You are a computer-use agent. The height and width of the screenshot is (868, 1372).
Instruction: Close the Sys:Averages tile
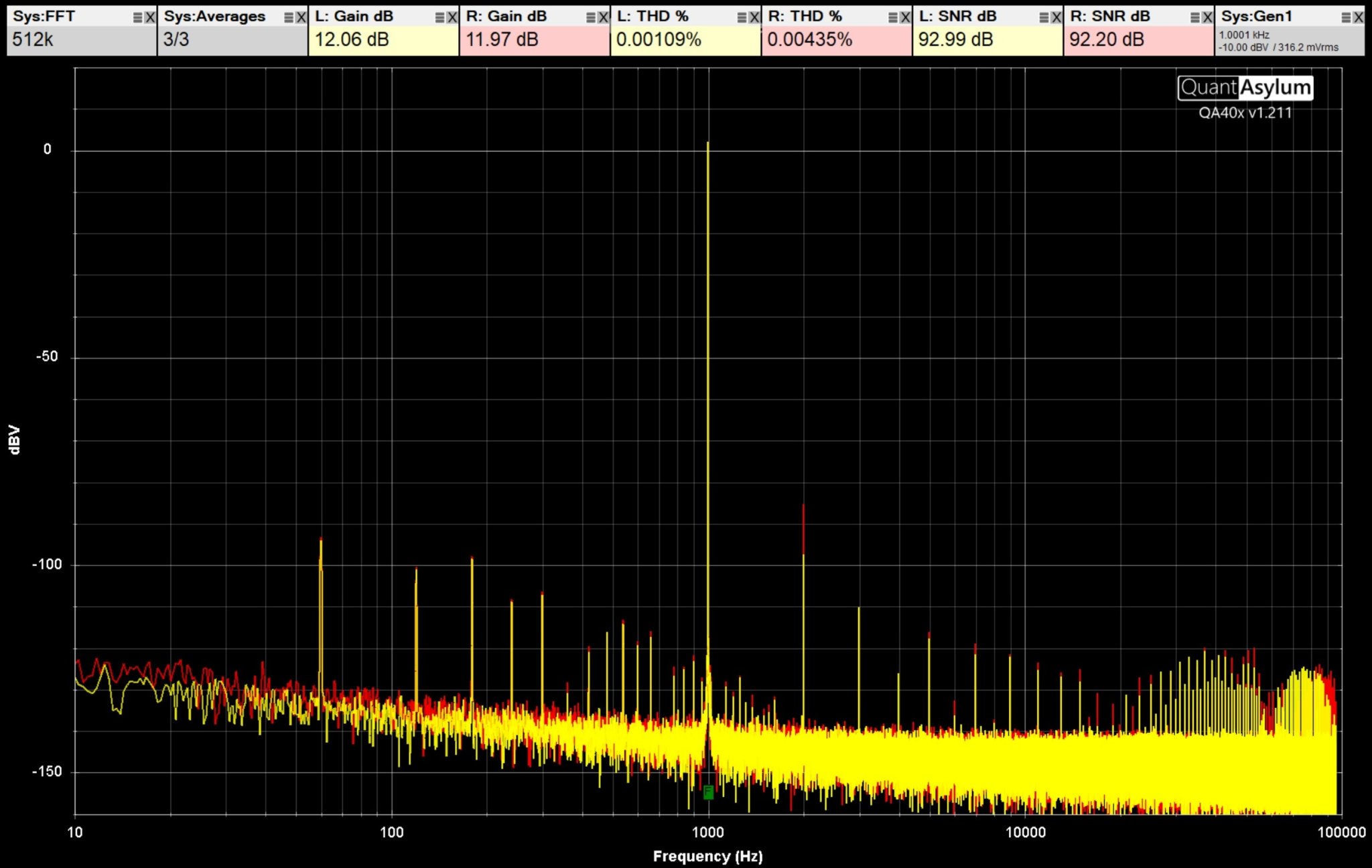pos(301,17)
